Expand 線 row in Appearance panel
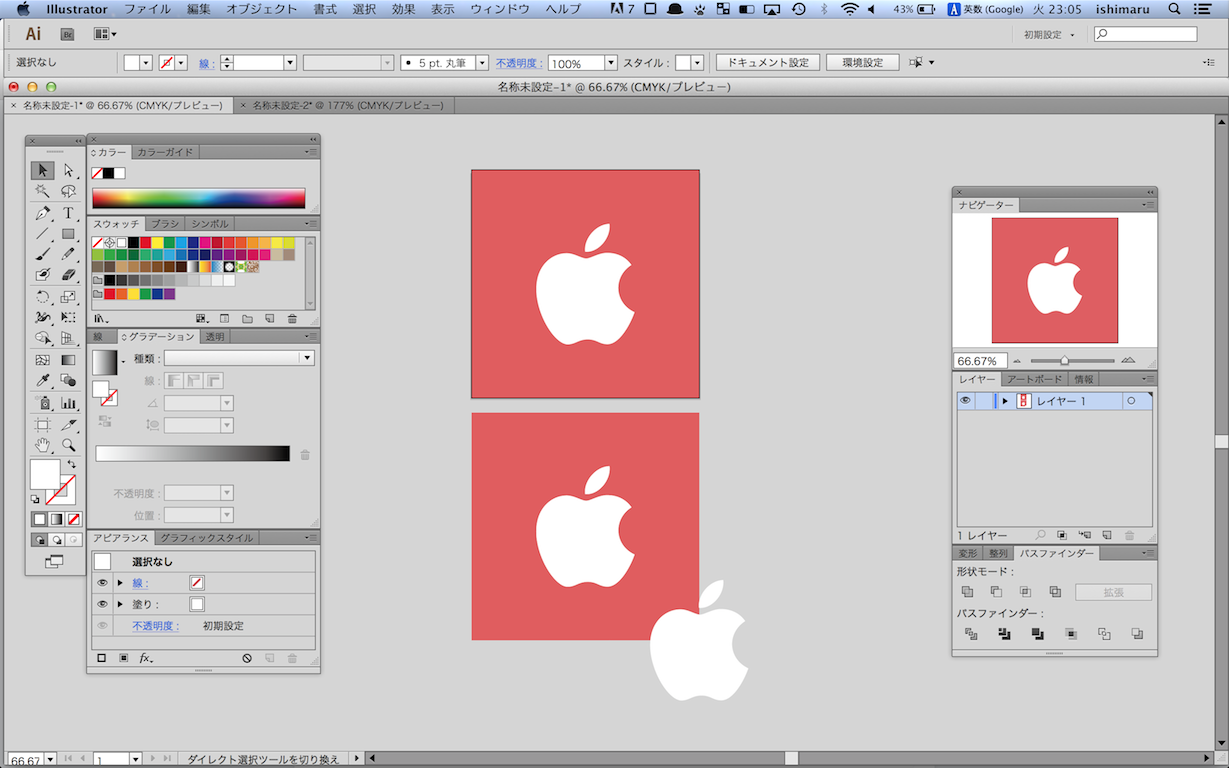Screen dimensions: 1229x768 pos(120,582)
